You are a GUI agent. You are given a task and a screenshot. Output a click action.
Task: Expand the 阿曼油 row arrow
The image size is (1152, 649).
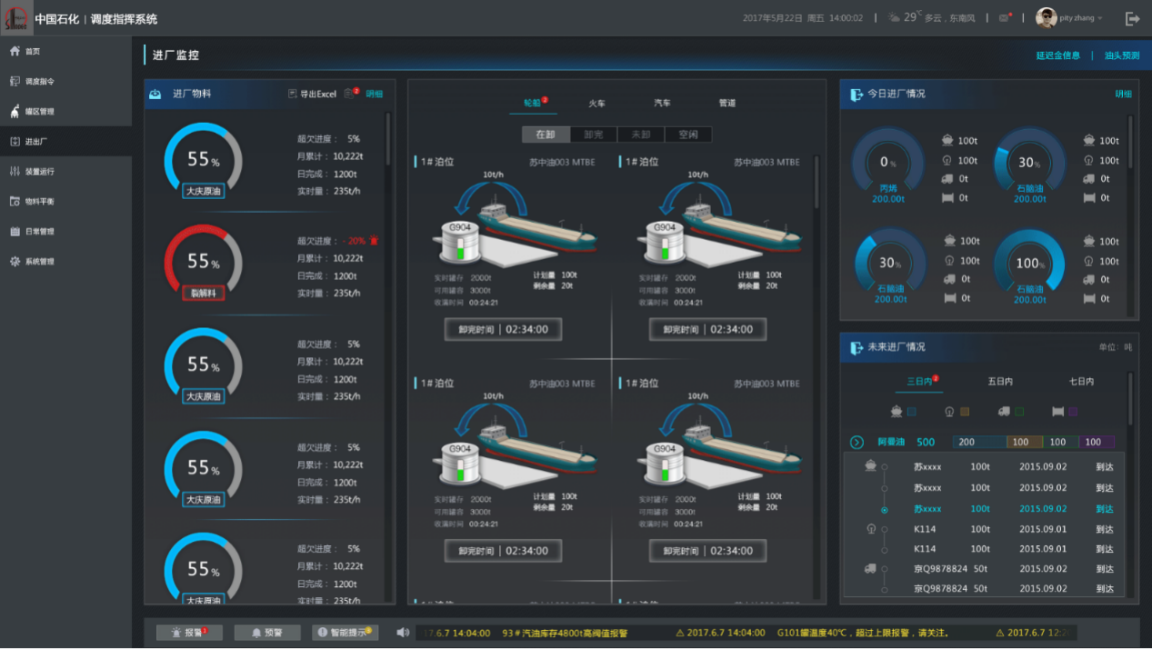click(857, 442)
